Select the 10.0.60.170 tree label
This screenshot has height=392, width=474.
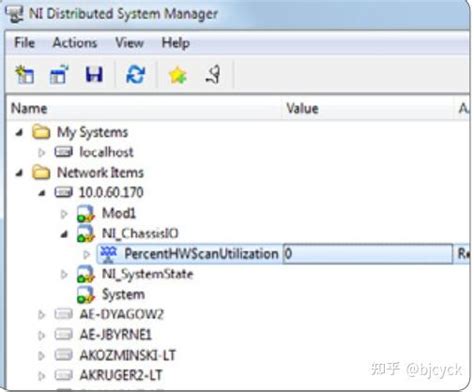(111, 193)
